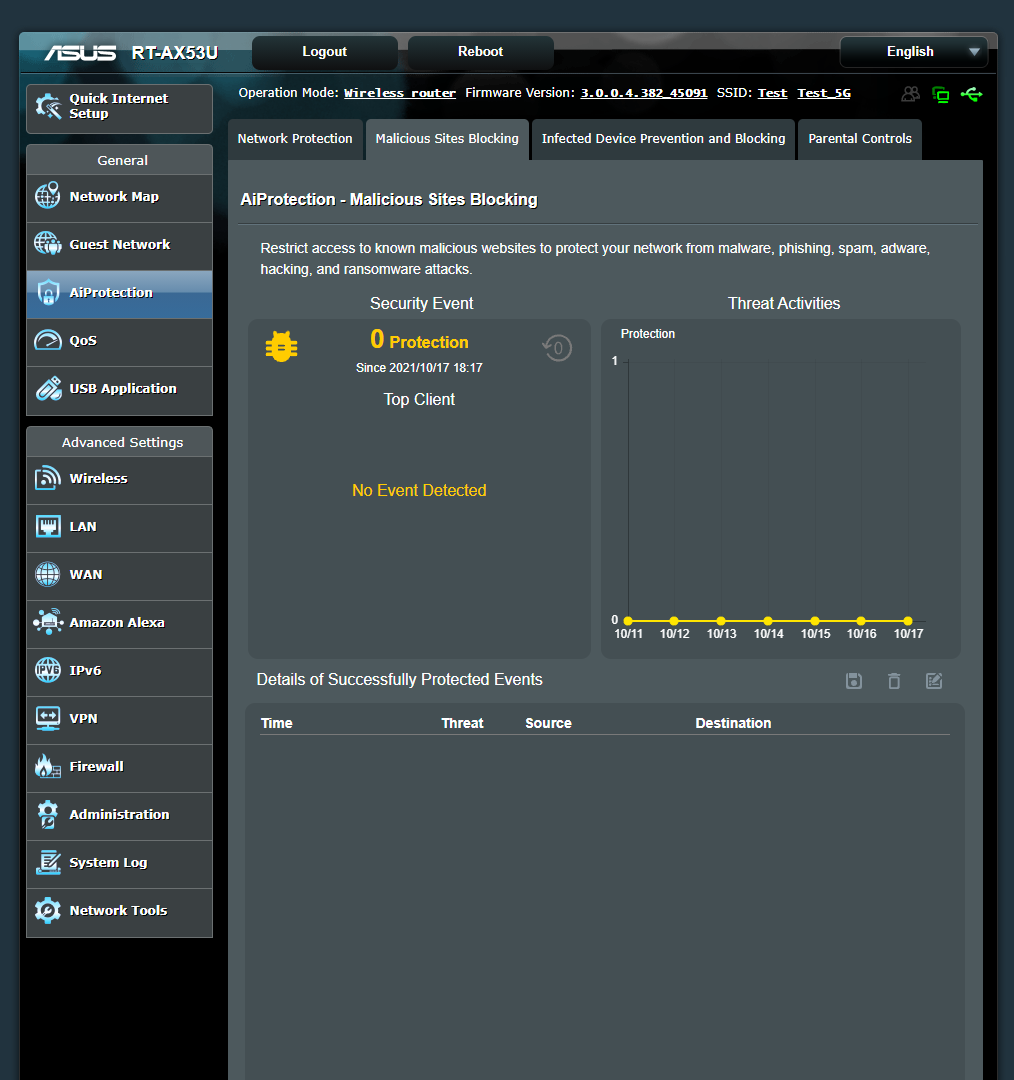
Task: Open the Guest Network menu label
Action: point(120,245)
